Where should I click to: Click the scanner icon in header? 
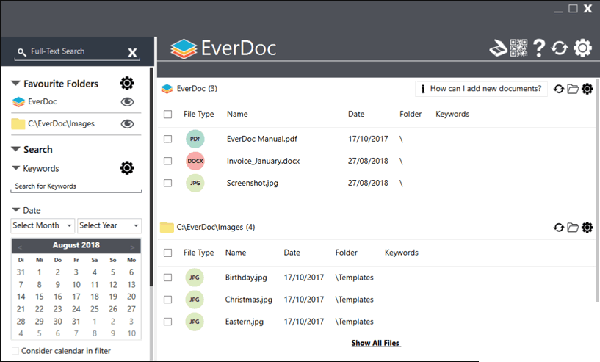point(498,49)
